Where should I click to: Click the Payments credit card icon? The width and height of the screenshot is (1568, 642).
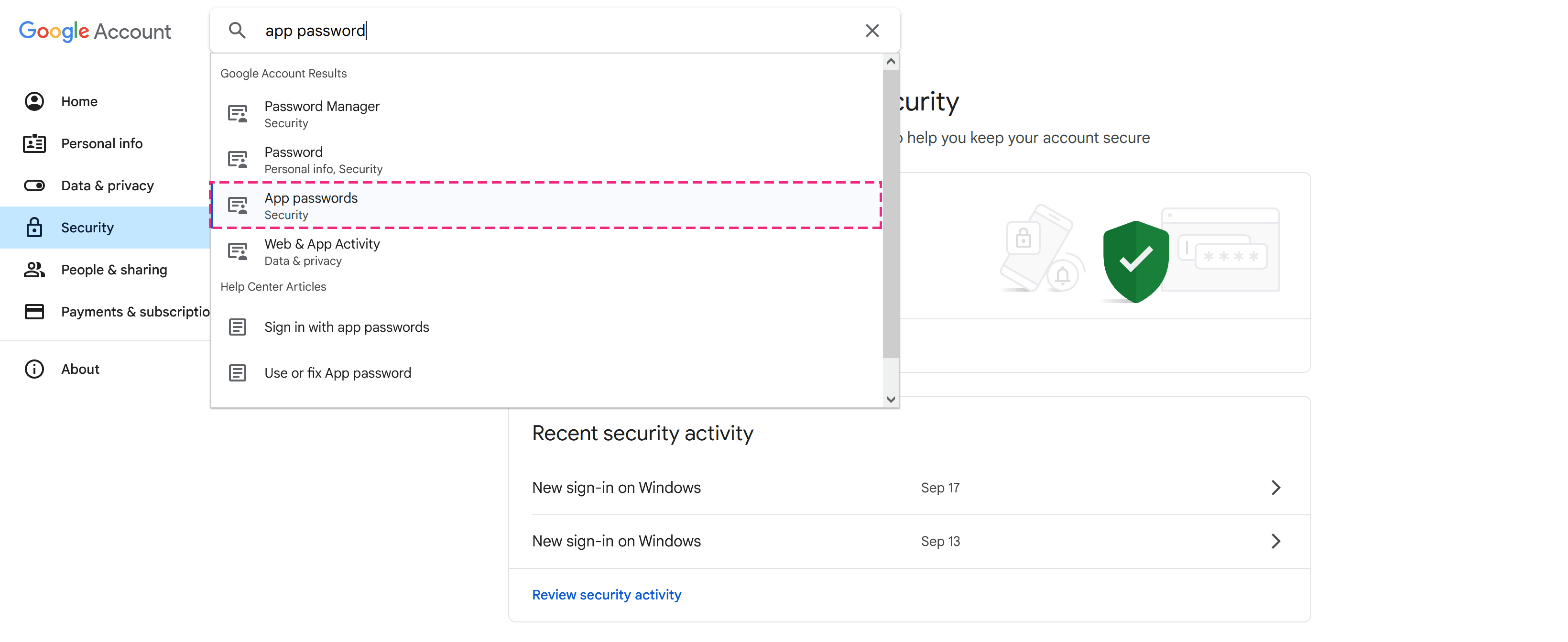pyautogui.click(x=34, y=312)
